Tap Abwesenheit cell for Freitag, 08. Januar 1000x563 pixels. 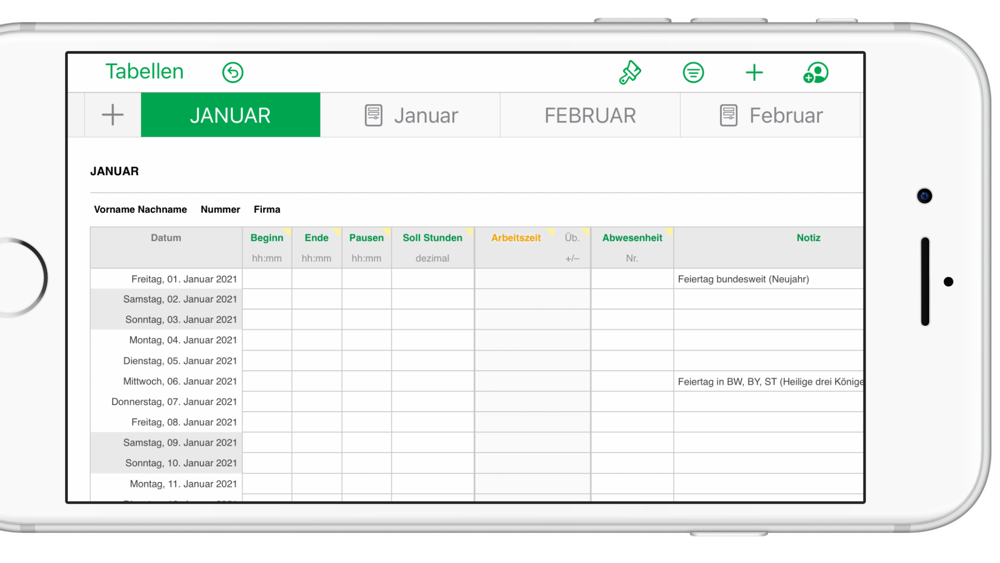[632, 422]
